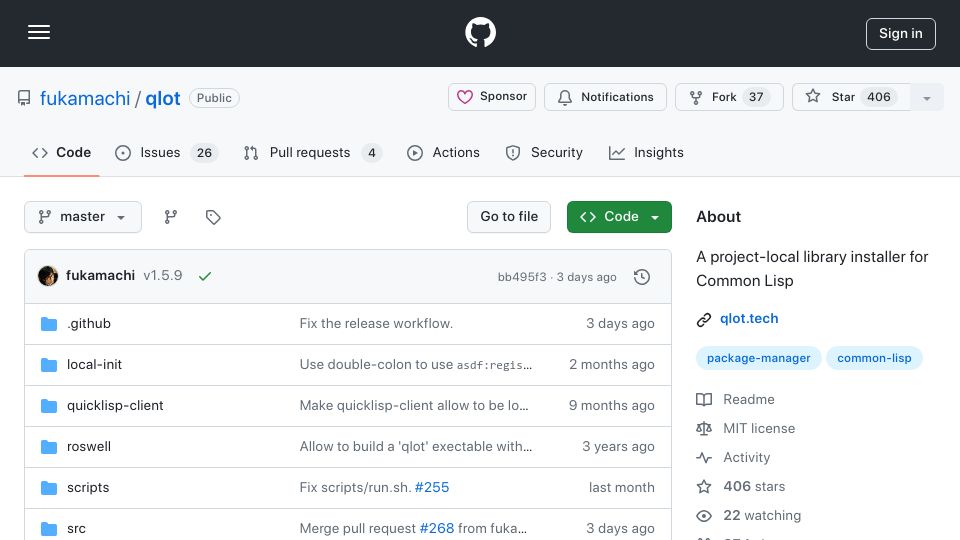Go to GitHub homepage via Octocat logo
This screenshot has height=540, width=960.
480,32
